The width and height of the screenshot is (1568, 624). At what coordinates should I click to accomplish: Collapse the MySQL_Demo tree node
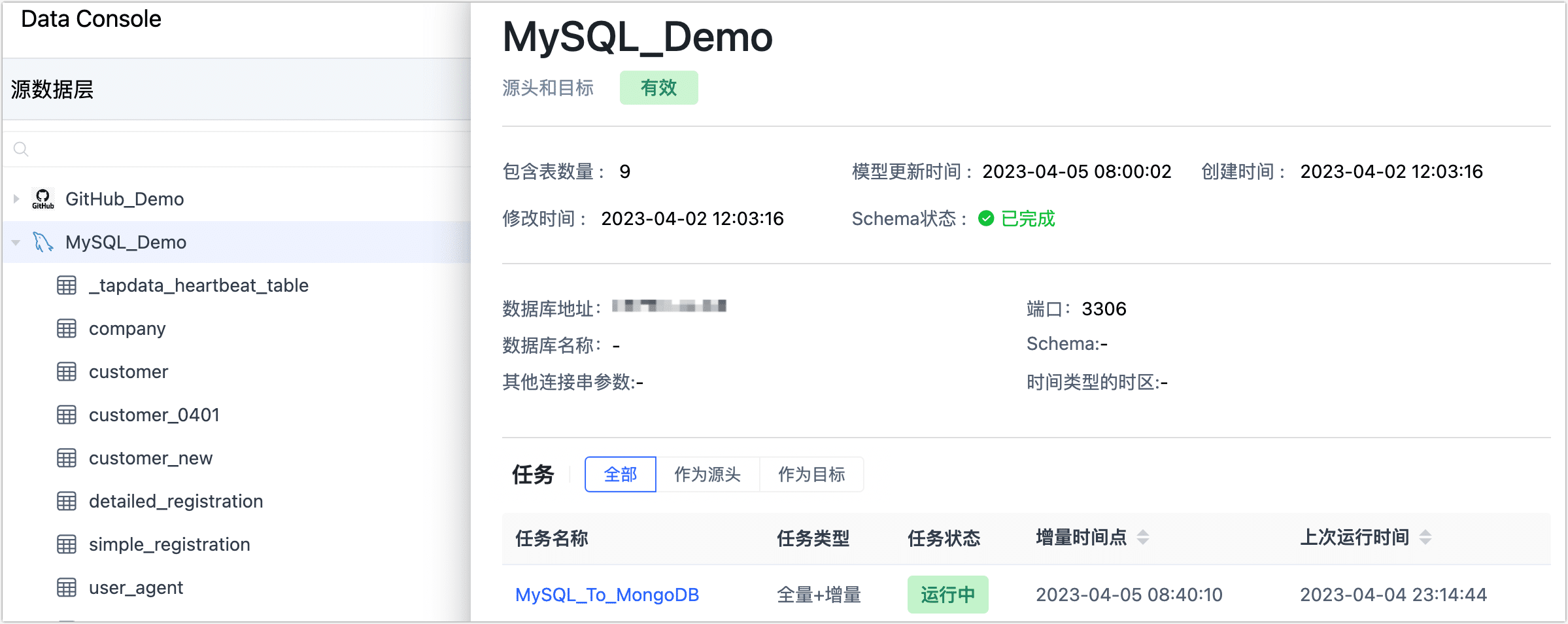[x=16, y=242]
